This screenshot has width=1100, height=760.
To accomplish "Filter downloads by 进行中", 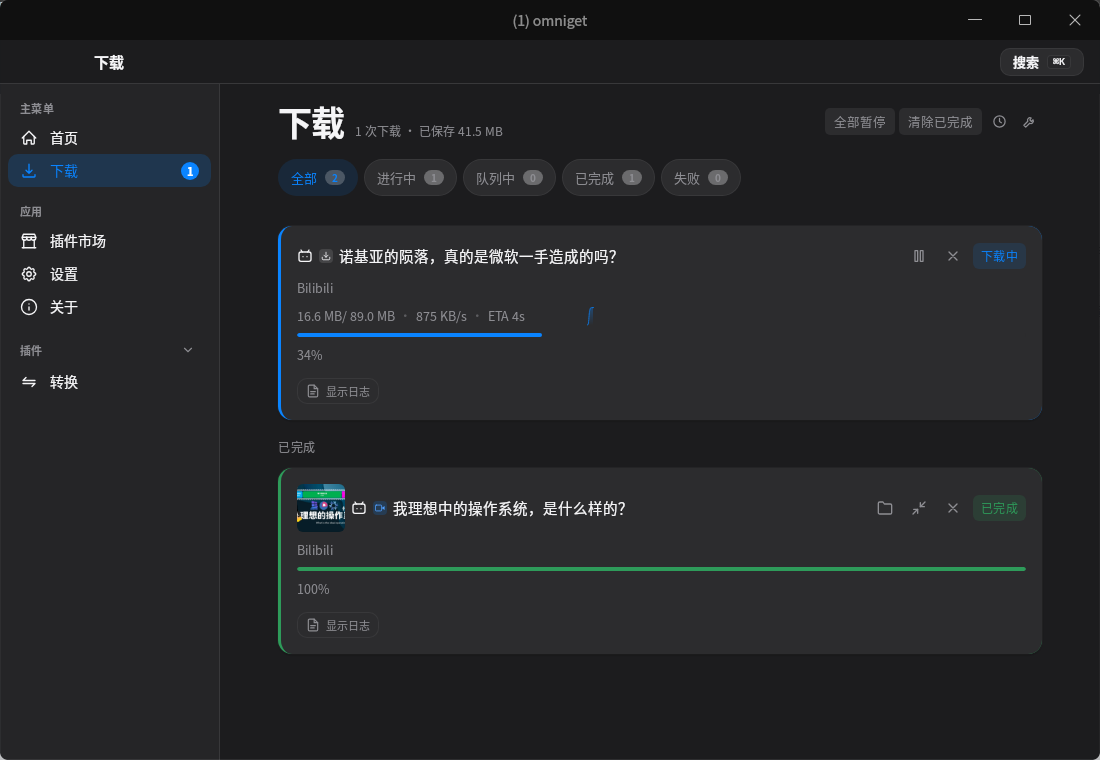I will click(x=410, y=178).
